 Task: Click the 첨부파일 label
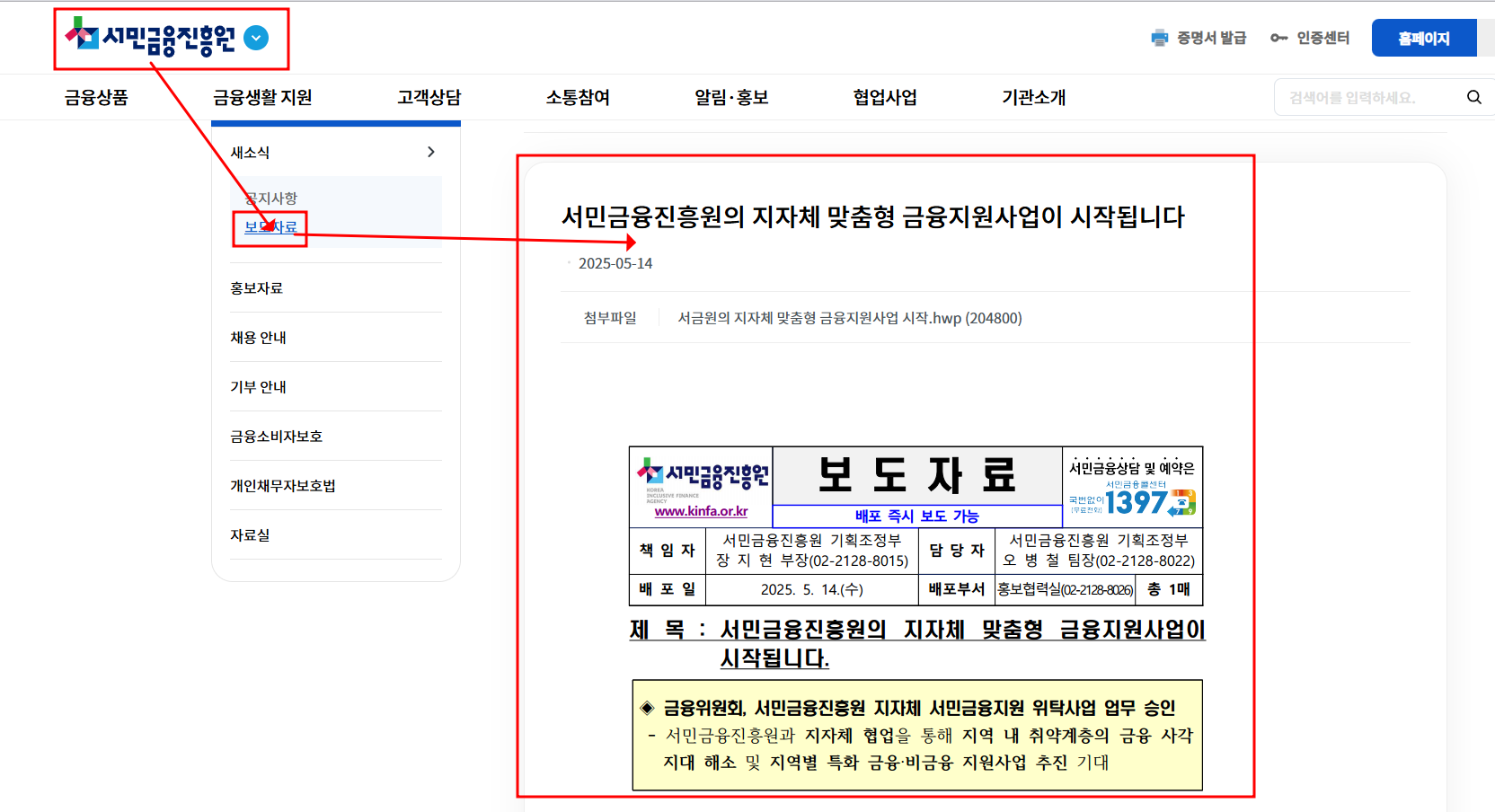coord(610,318)
